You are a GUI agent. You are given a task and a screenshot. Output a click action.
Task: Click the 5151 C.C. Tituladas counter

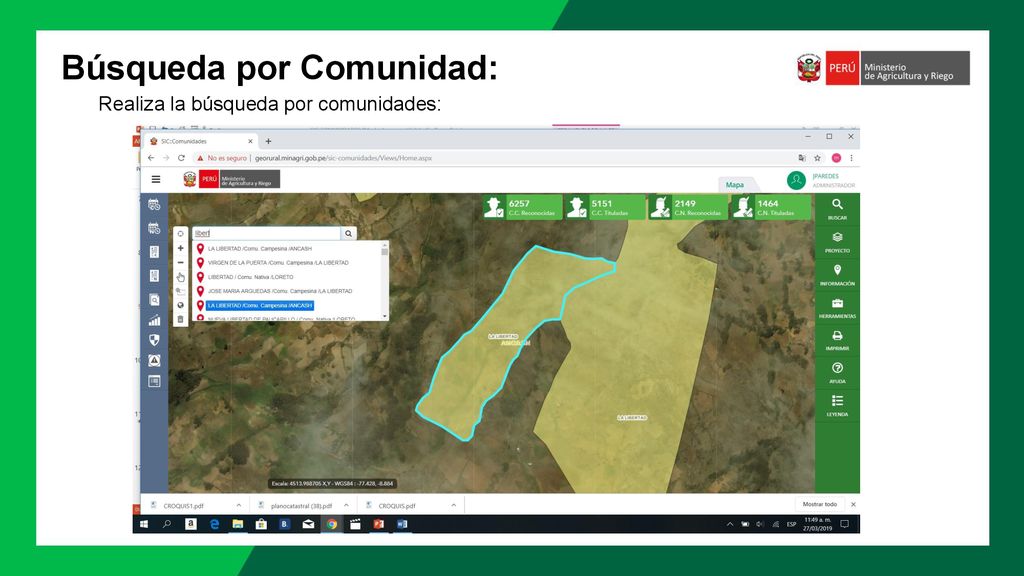[x=605, y=207]
